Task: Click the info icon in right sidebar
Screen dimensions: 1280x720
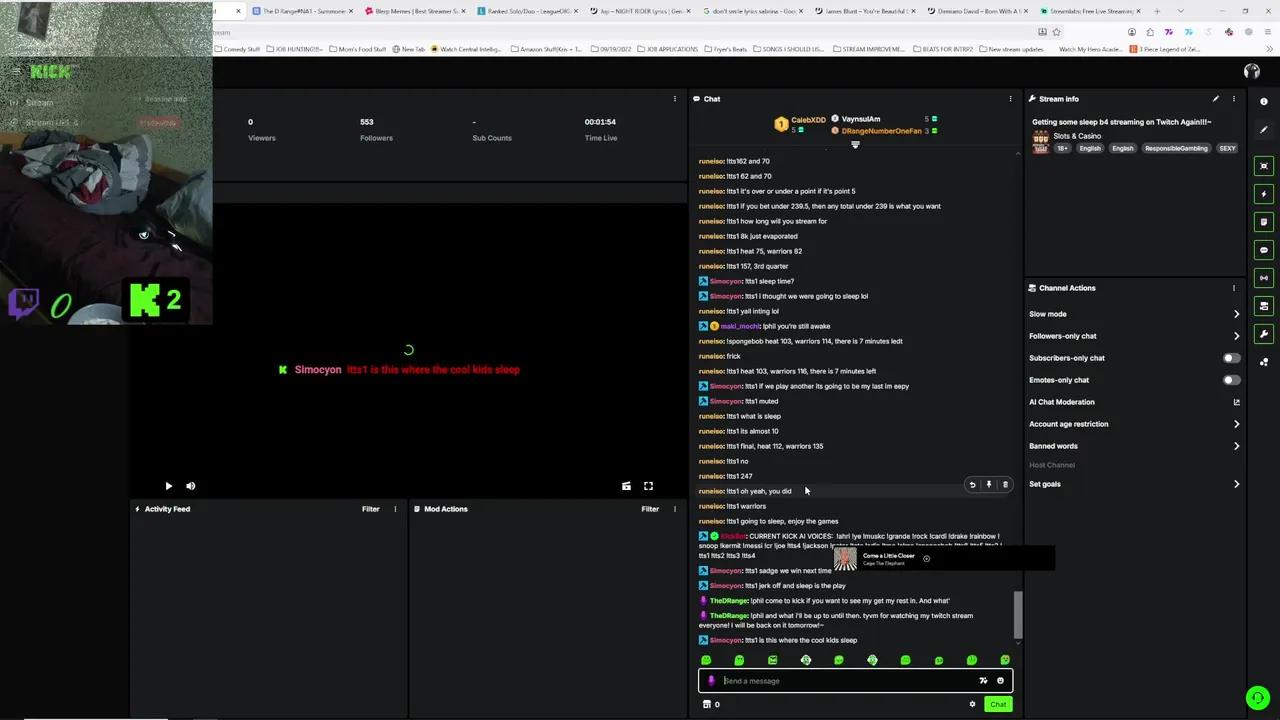Action: pos(1264,102)
